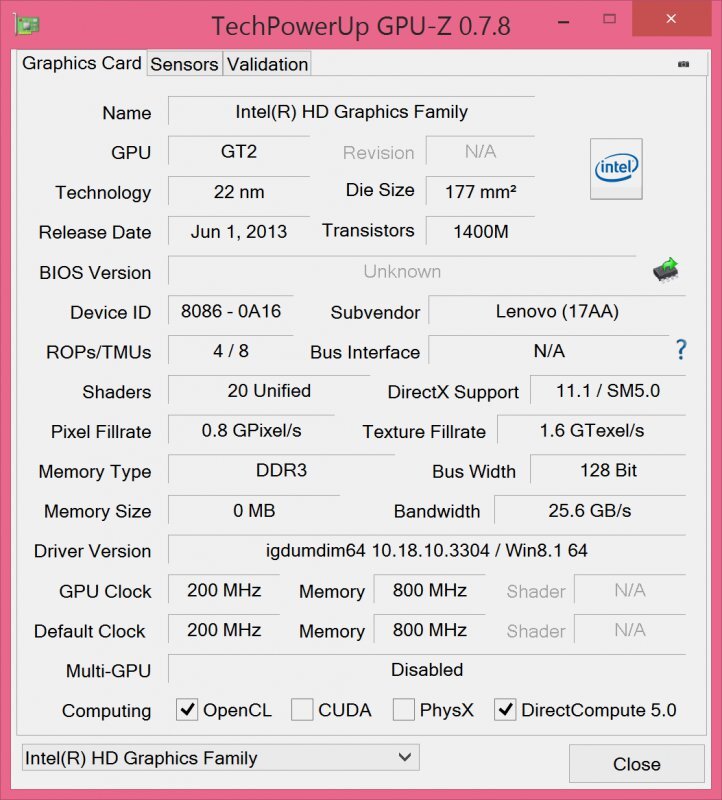Select the Graphics Card tab
The width and height of the screenshot is (722, 800).
[x=81, y=64]
